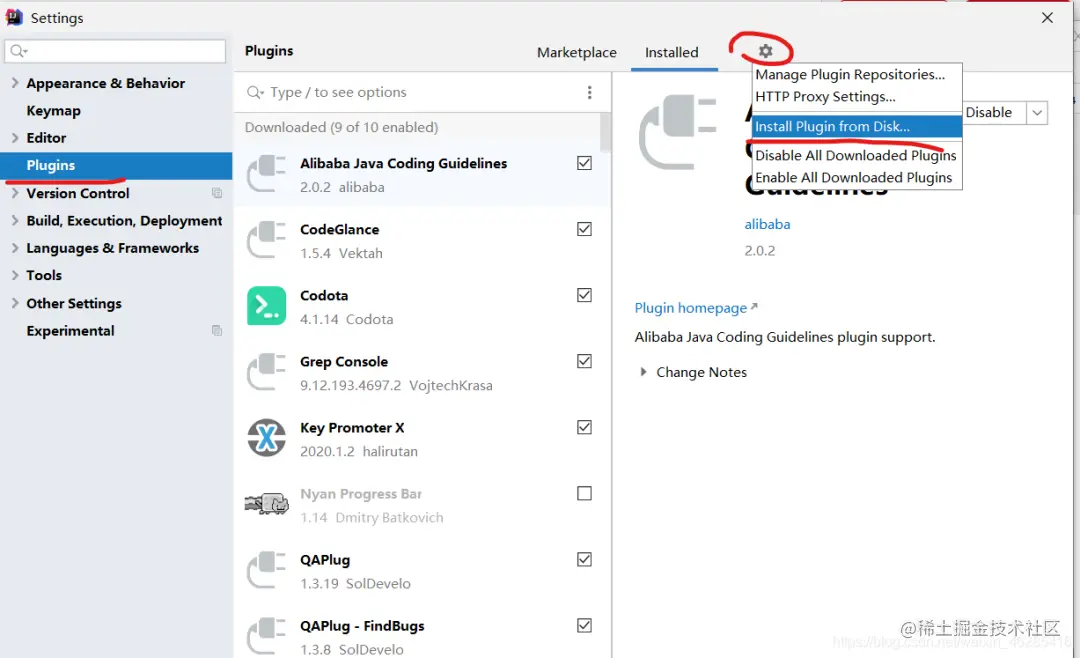This screenshot has width=1080, height=658.
Task: Select Keymap in settings tree
Action: (x=53, y=110)
